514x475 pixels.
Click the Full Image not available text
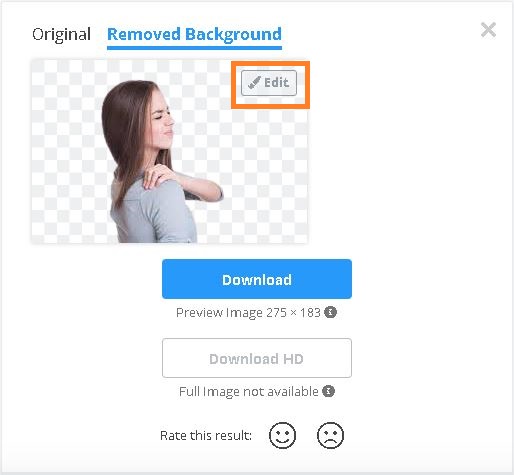coord(249,392)
